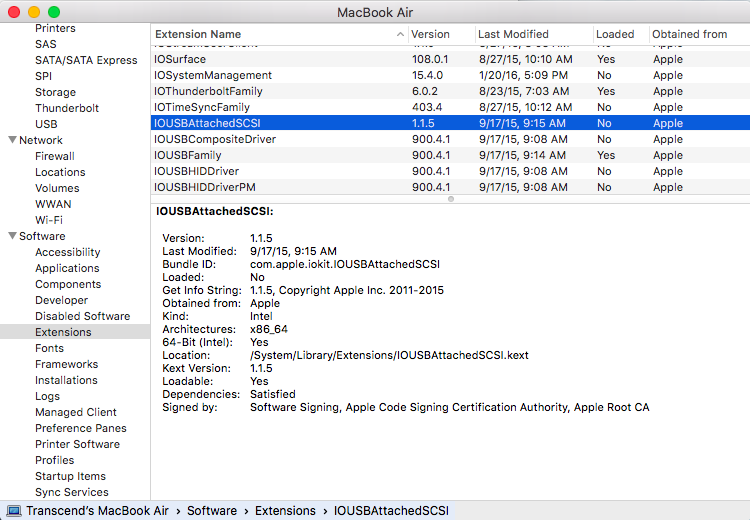Select Preference Panes in the sidebar

tap(81, 428)
